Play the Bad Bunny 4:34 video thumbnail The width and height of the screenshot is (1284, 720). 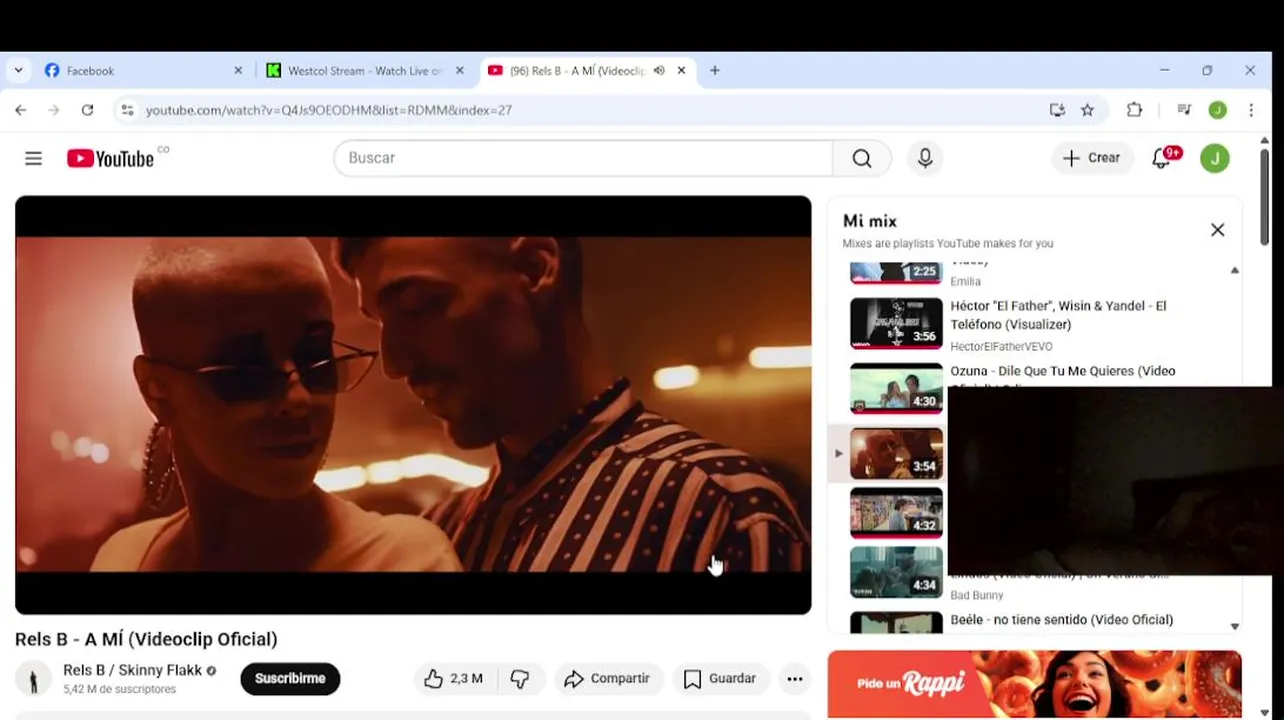896,572
